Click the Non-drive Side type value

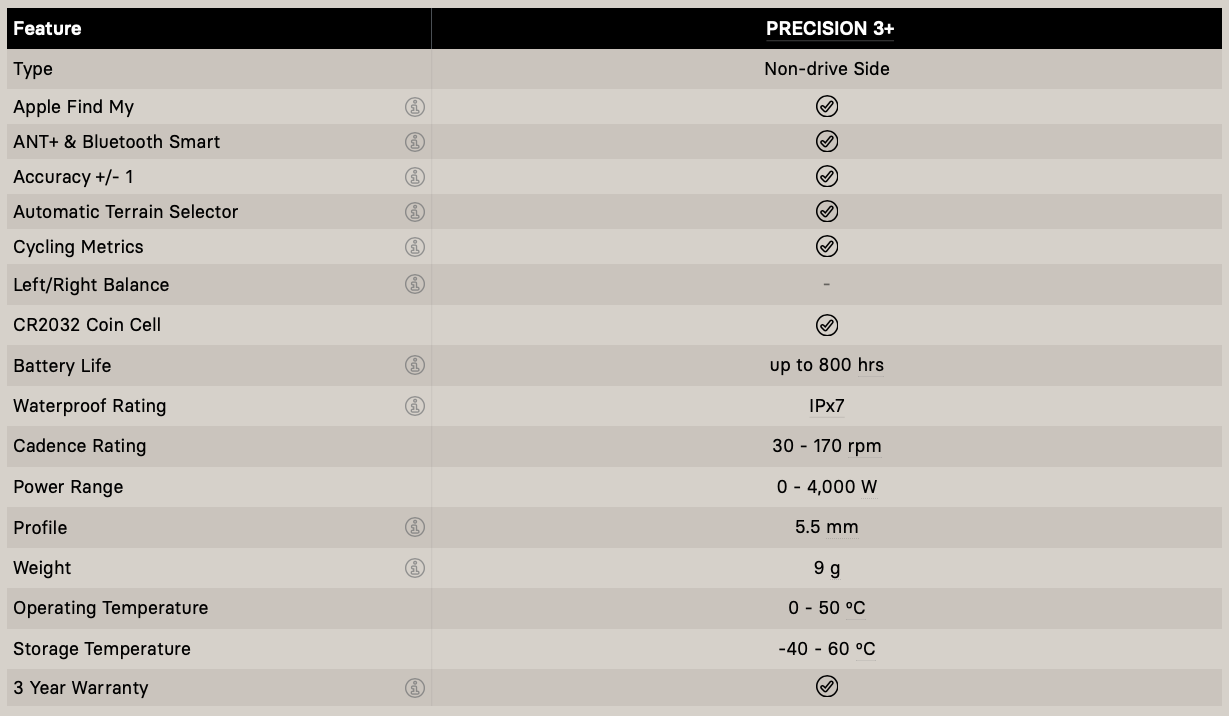pyautogui.click(x=826, y=69)
